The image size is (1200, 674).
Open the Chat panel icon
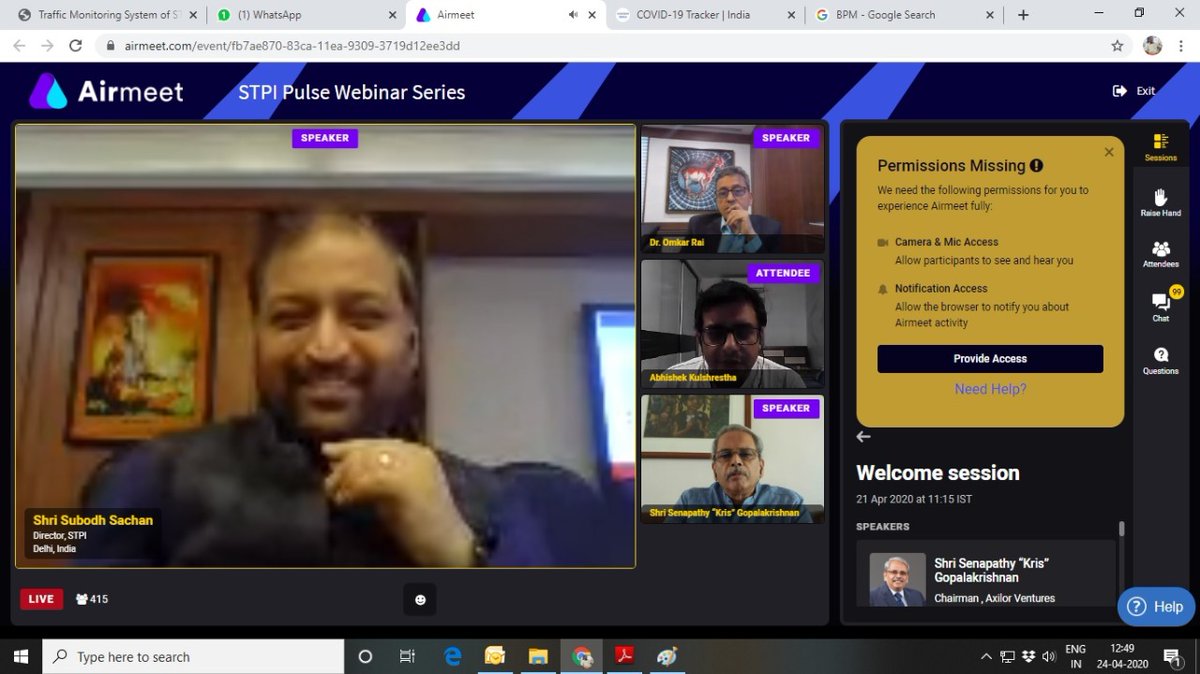tap(1160, 306)
